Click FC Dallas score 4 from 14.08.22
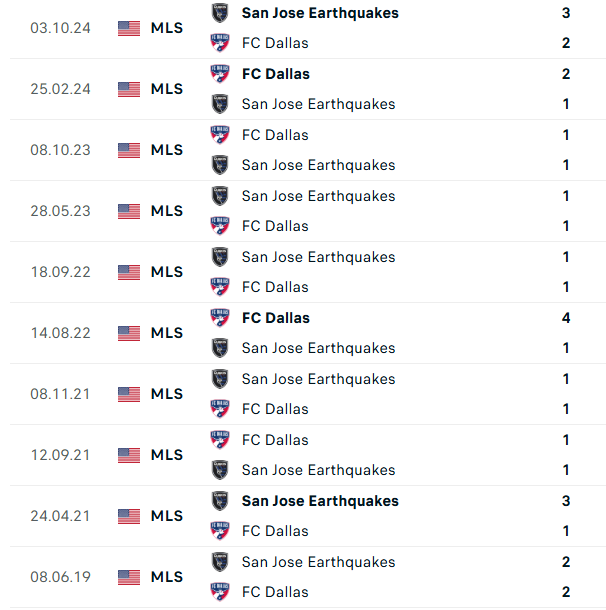 click(x=566, y=318)
